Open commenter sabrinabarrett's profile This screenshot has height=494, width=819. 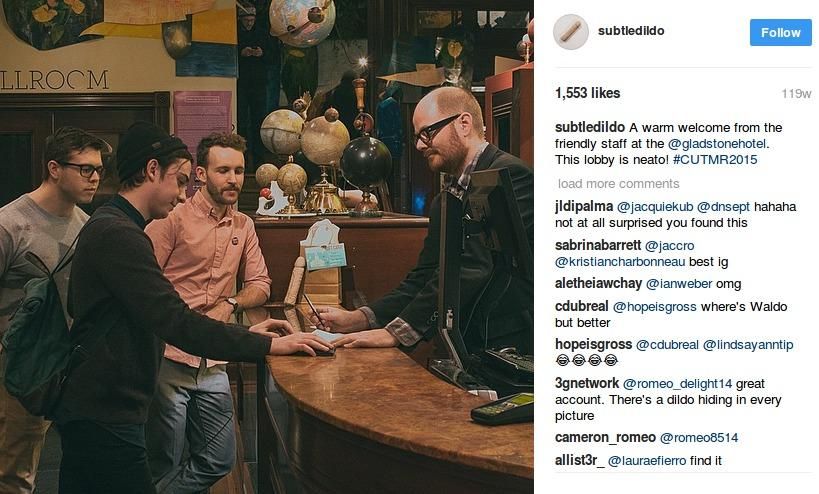[598, 245]
